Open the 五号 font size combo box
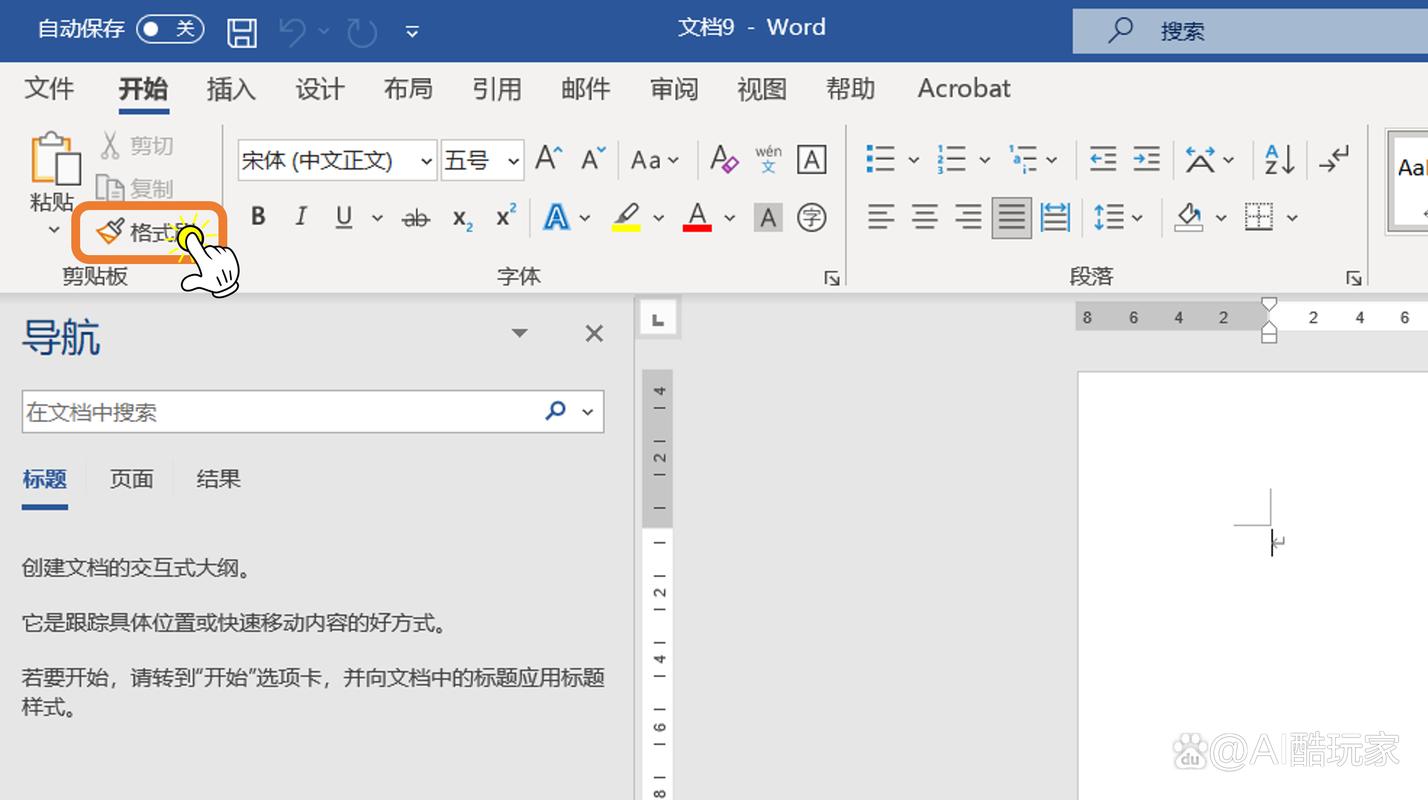The image size is (1428, 800). (482, 160)
